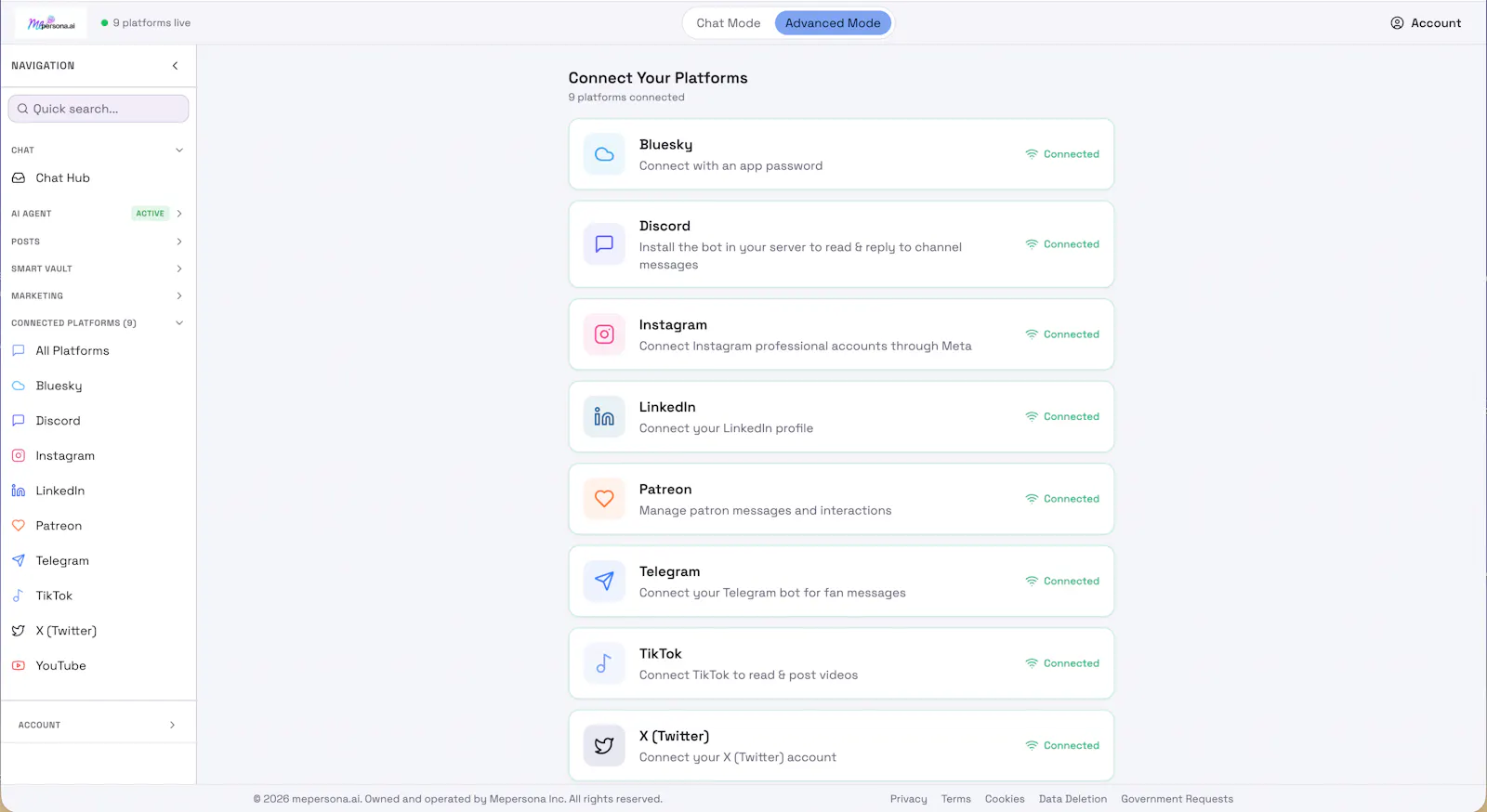
Task: Expand the ACCOUNT section
Action: tap(172, 726)
